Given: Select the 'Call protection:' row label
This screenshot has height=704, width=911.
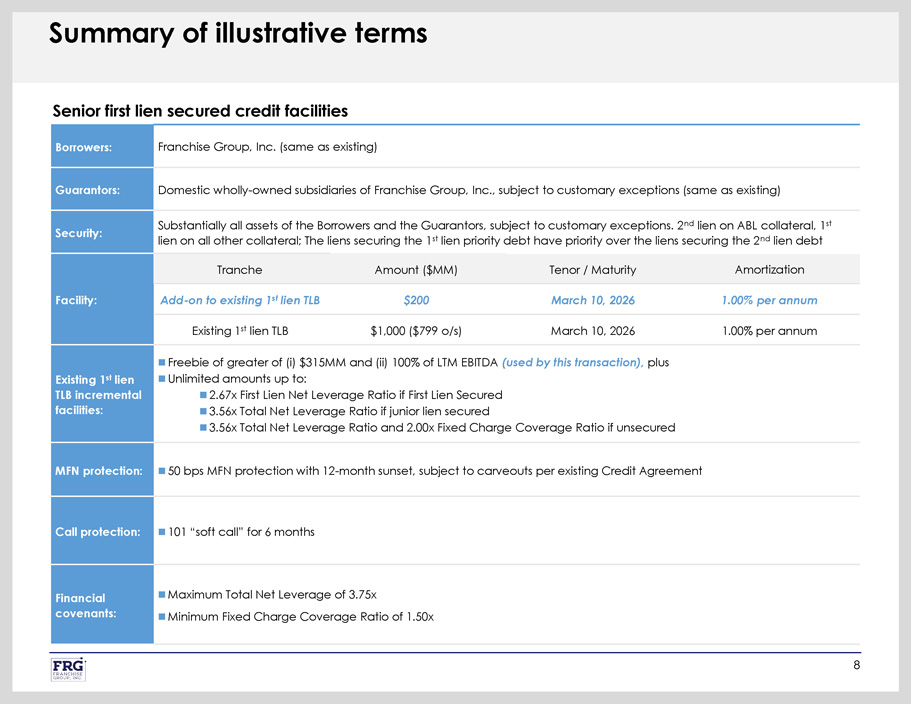Looking at the screenshot, I should [x=98, y=531].
